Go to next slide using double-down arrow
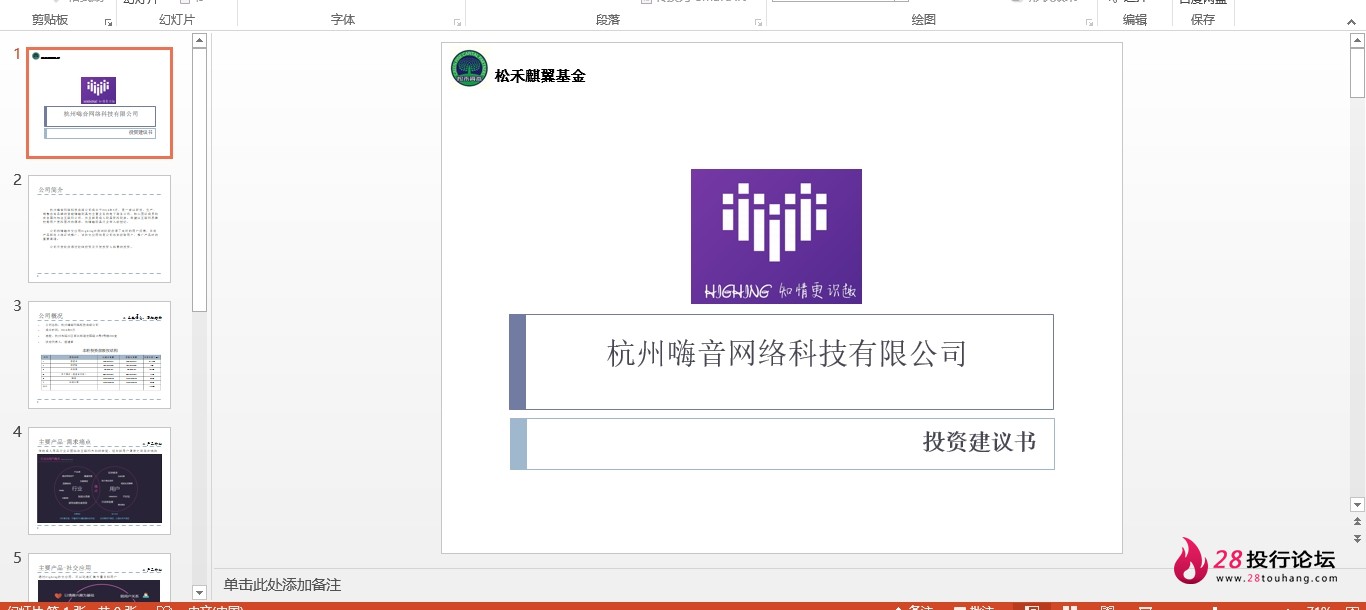Image resolution: width=1366 pixels, height=610 pixels. point(1357,539)
